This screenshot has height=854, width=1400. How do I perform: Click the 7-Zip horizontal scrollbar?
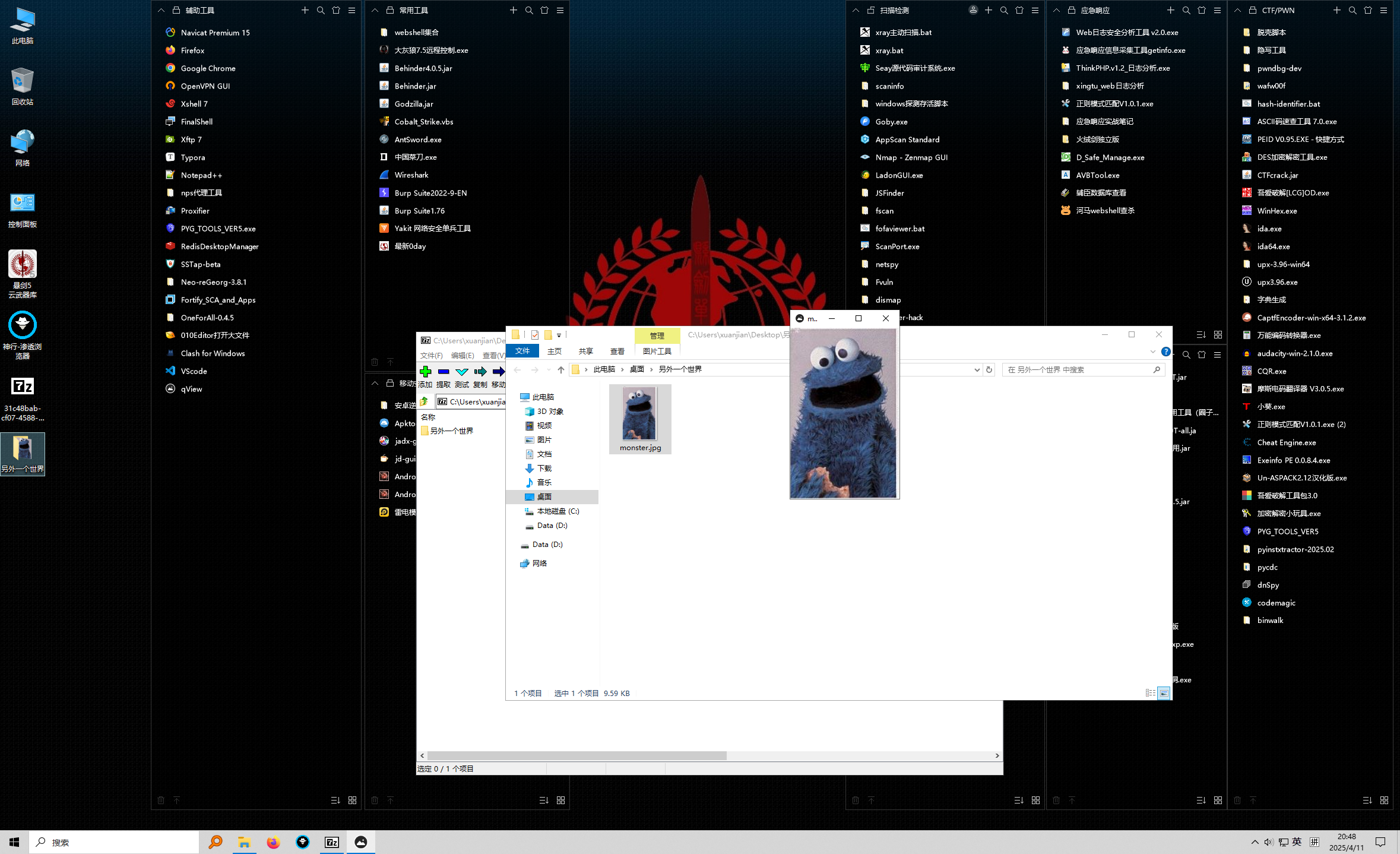pos(576,755)
